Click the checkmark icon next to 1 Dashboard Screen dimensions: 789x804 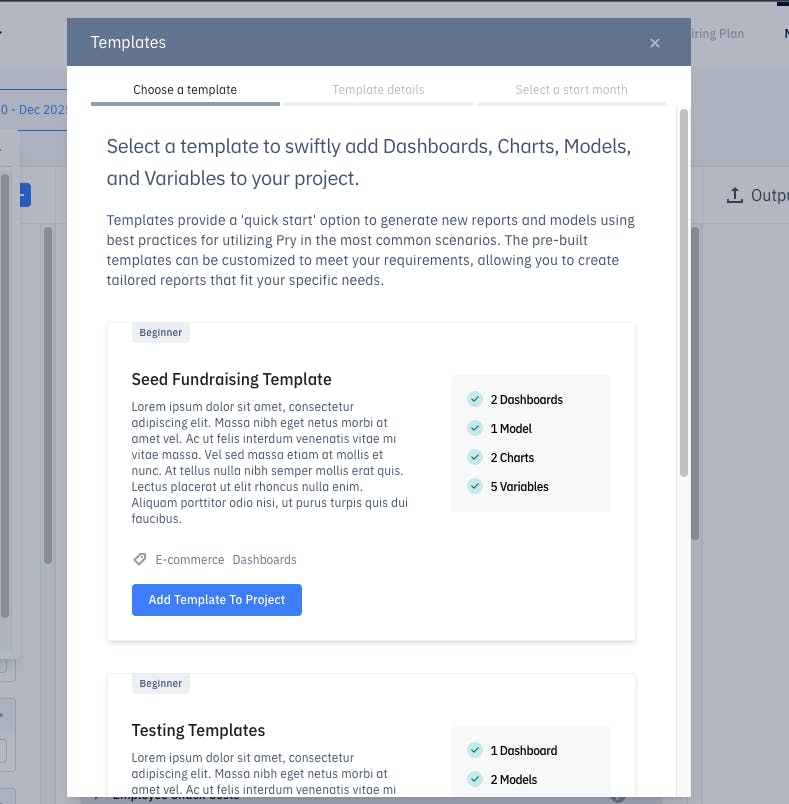[x=475, y=750]
